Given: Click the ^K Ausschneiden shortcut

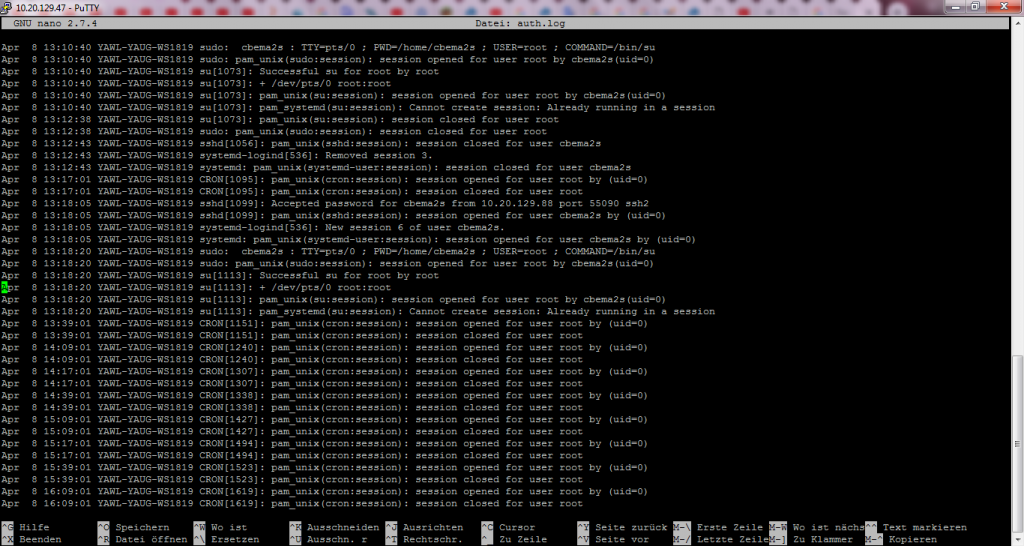Looking at the screenshot, I should [334, 527].
